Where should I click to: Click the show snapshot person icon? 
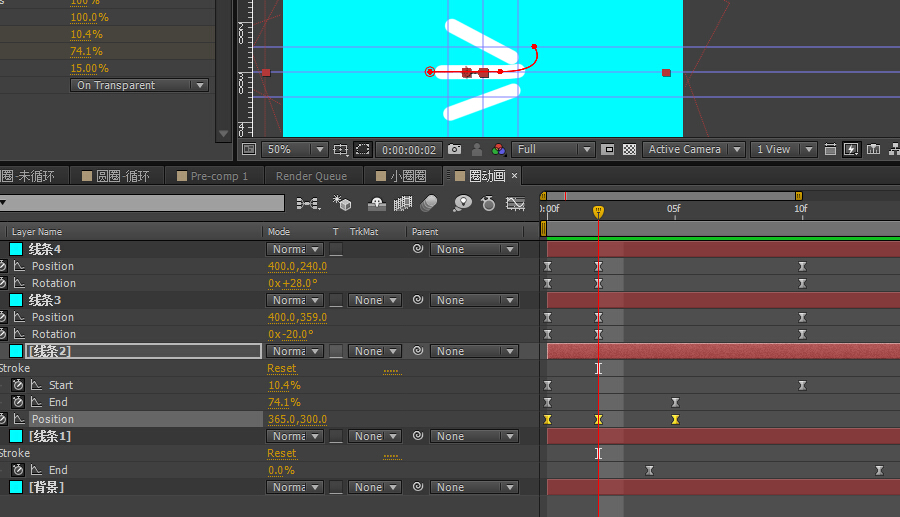pos(476,150)
